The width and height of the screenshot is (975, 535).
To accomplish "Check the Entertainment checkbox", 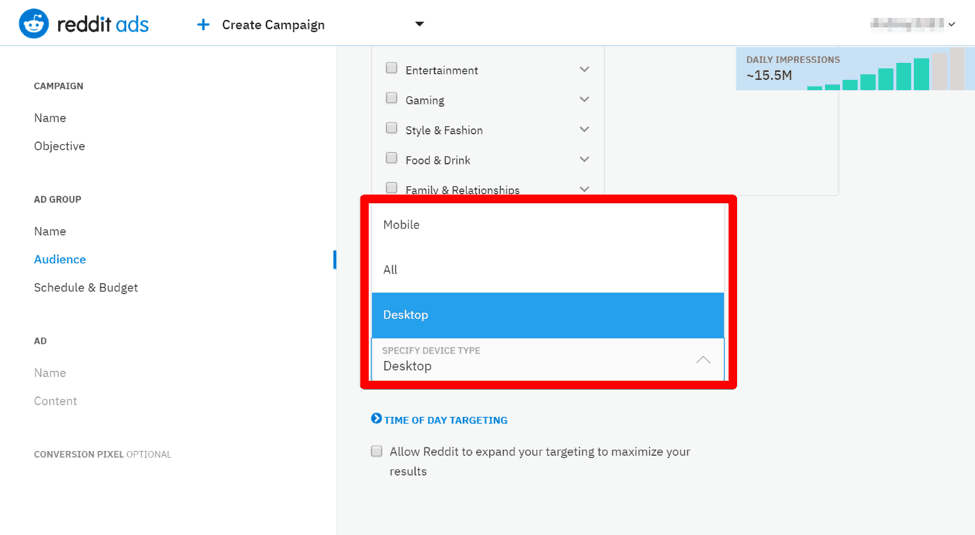I will [392, 69].
